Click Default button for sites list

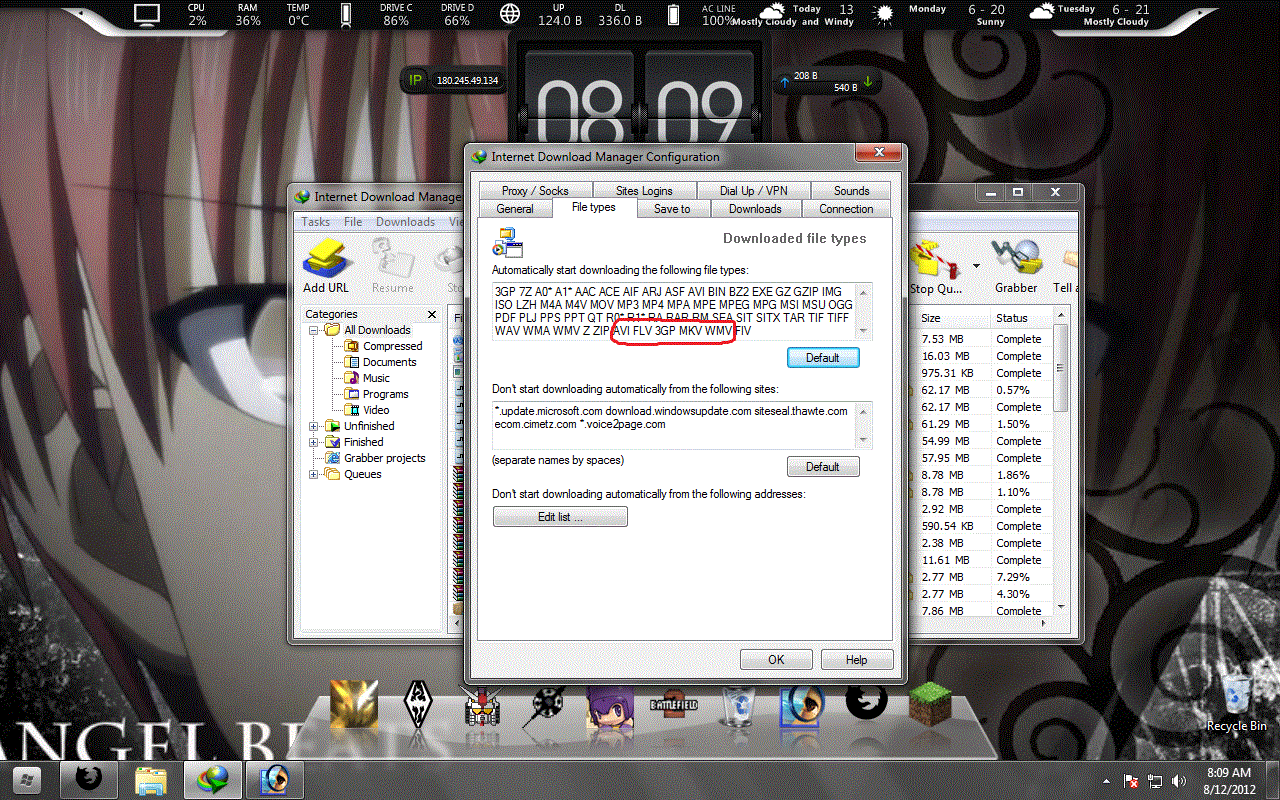pos(823,466)
